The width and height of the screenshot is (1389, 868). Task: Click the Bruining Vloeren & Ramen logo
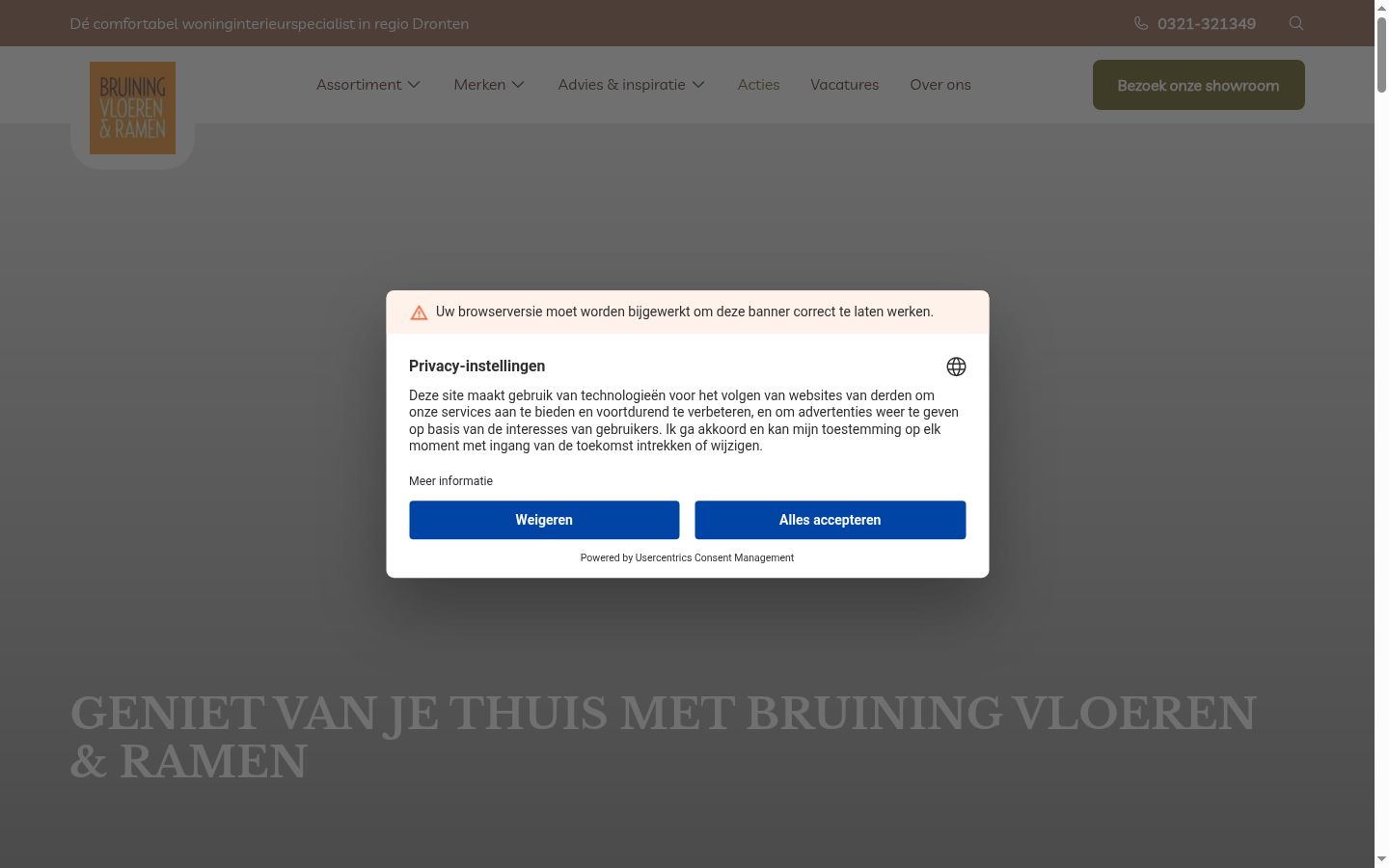coord(132,108)
